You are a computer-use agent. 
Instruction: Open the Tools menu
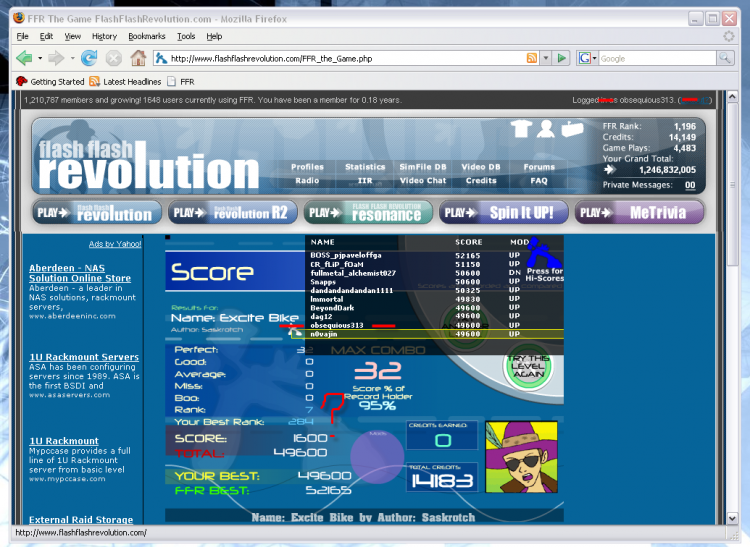[x=186, y=36]
